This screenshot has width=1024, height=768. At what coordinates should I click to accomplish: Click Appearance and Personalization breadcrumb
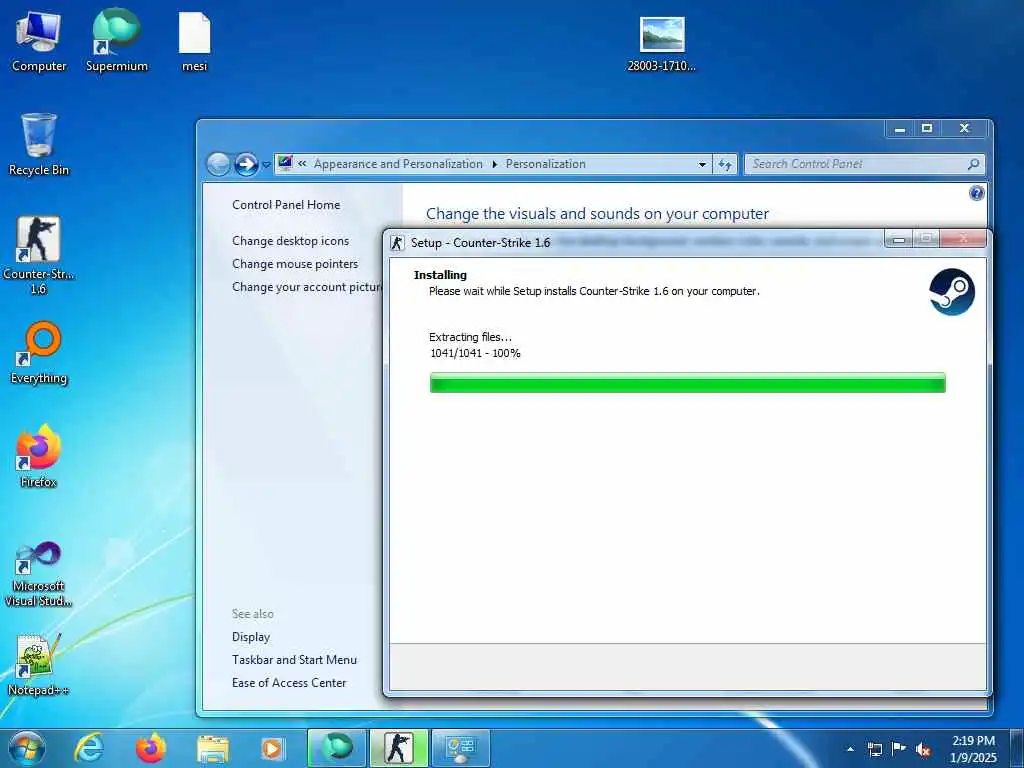398,164
